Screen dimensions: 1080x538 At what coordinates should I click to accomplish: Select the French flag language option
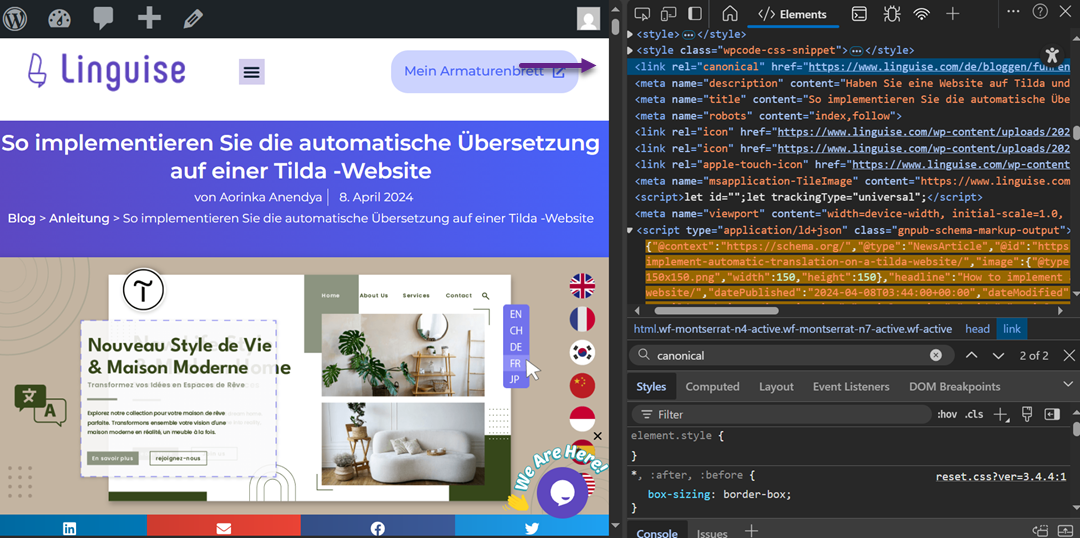(582, 319)
